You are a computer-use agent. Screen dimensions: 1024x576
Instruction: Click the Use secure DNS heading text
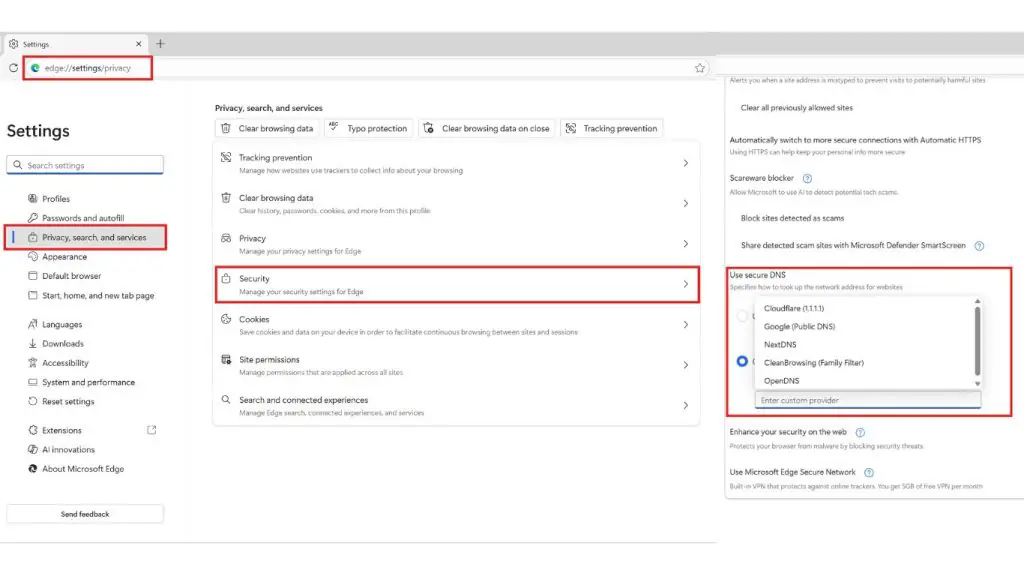(x=758, y=275)
